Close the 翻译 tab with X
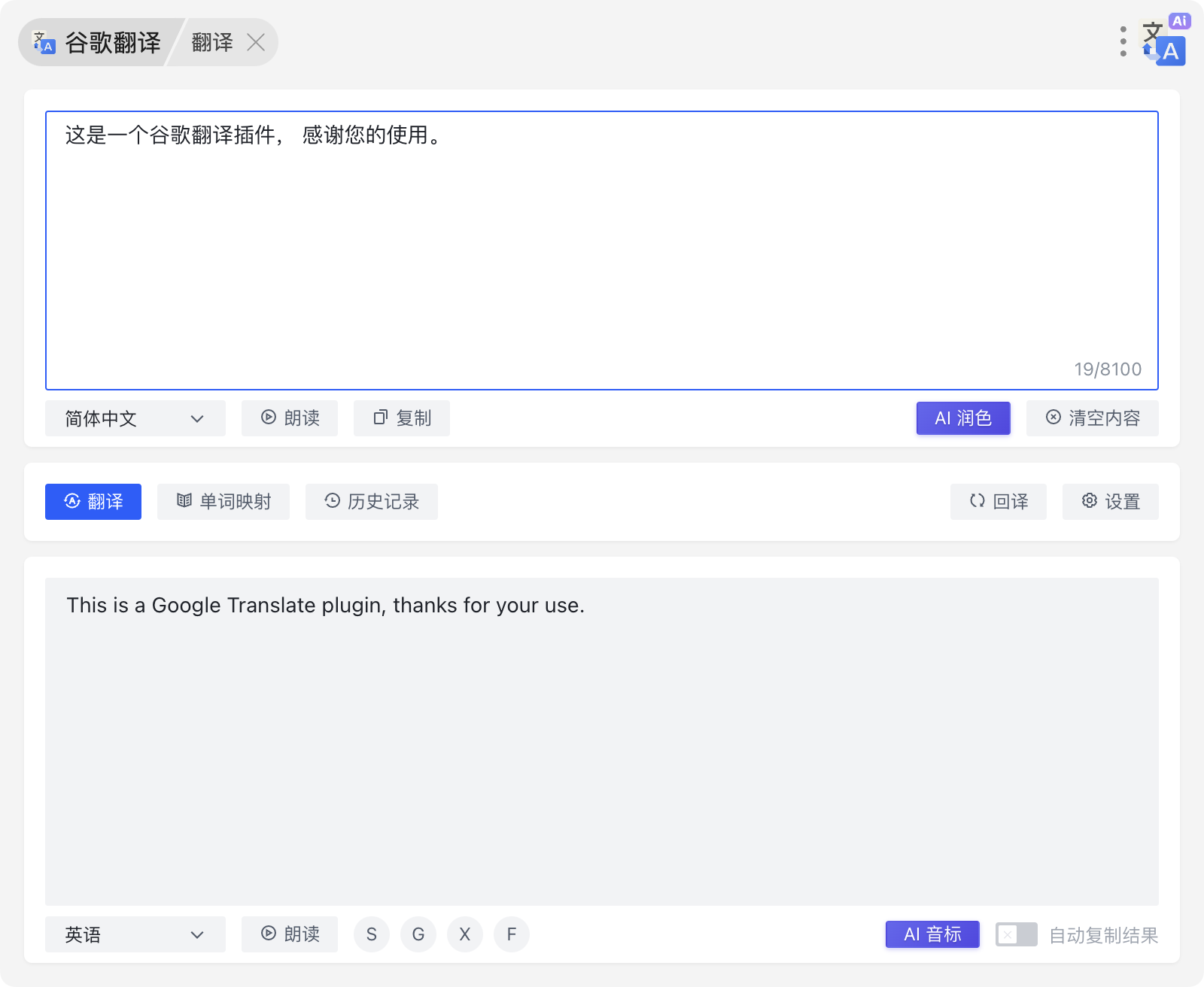 click(x=256, y=42)
